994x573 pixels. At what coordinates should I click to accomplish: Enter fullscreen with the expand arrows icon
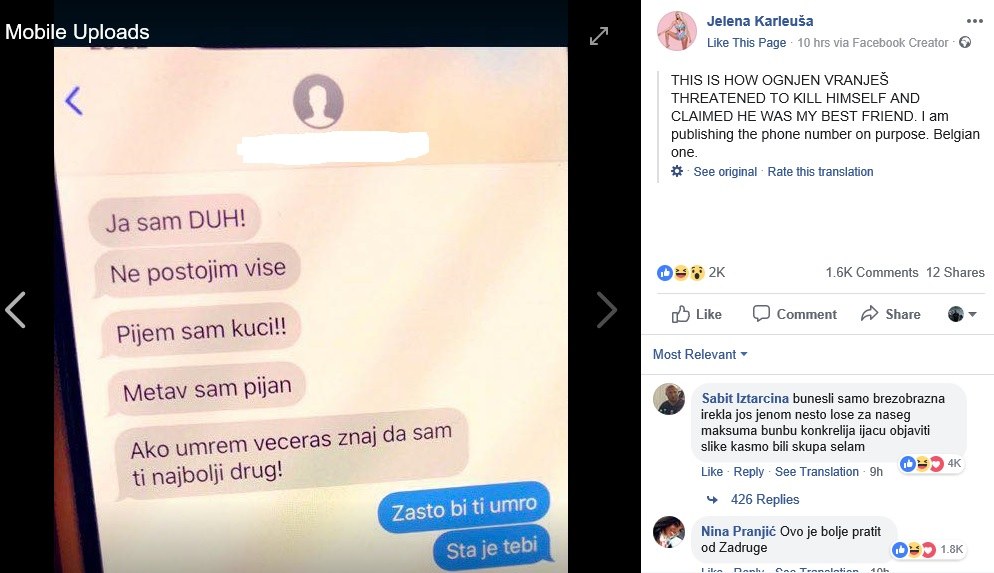598,35
